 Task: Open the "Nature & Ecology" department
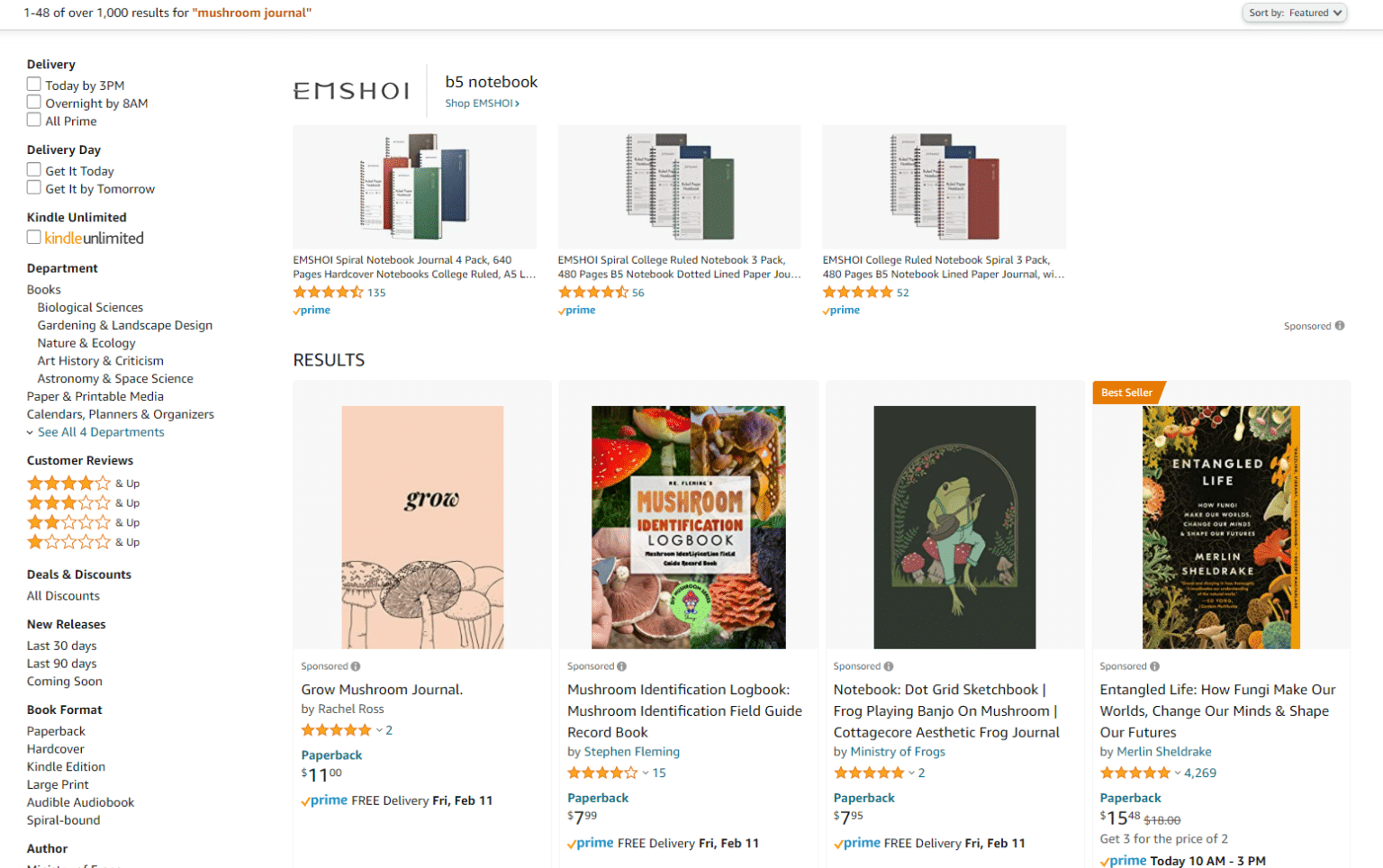pyautogui.click(x=86, y=343)
